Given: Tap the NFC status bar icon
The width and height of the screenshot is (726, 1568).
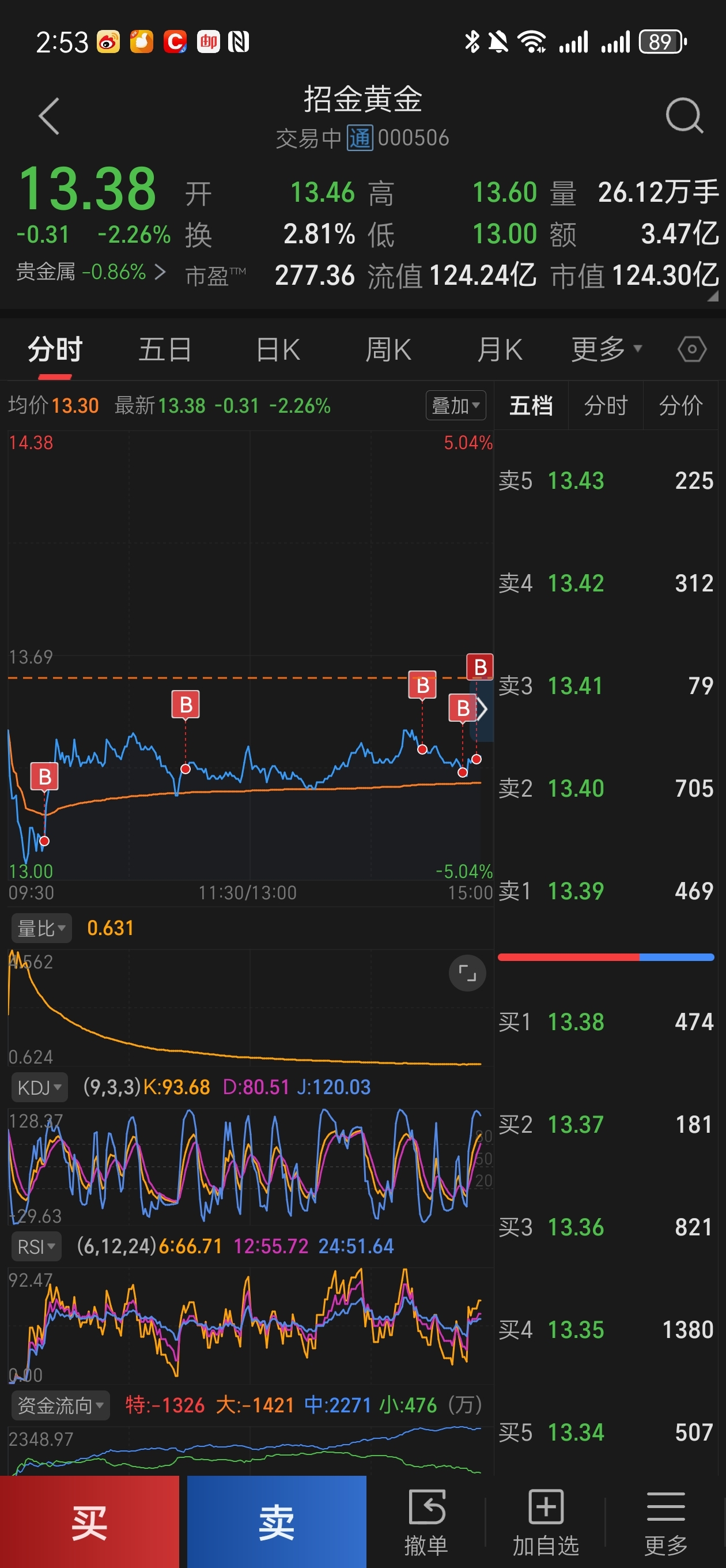Looking at the screenshot, I should [238, 42].
